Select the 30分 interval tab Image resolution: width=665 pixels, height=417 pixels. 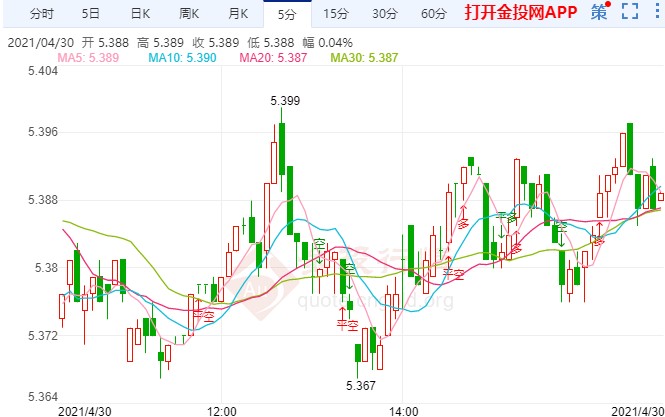[x=385, y=14]
